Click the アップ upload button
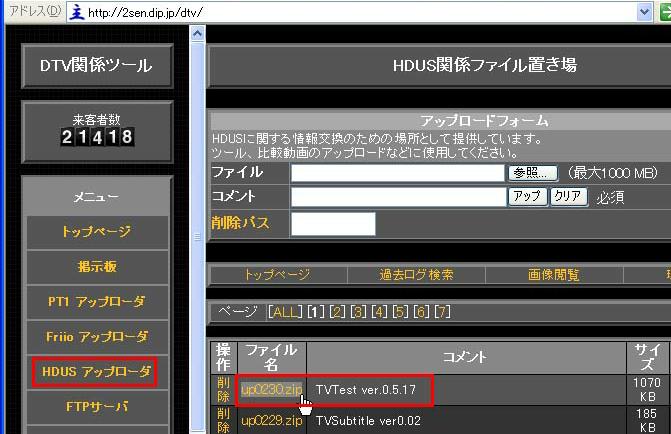Viewport: 671px width, 434px height. pos(527,197)
